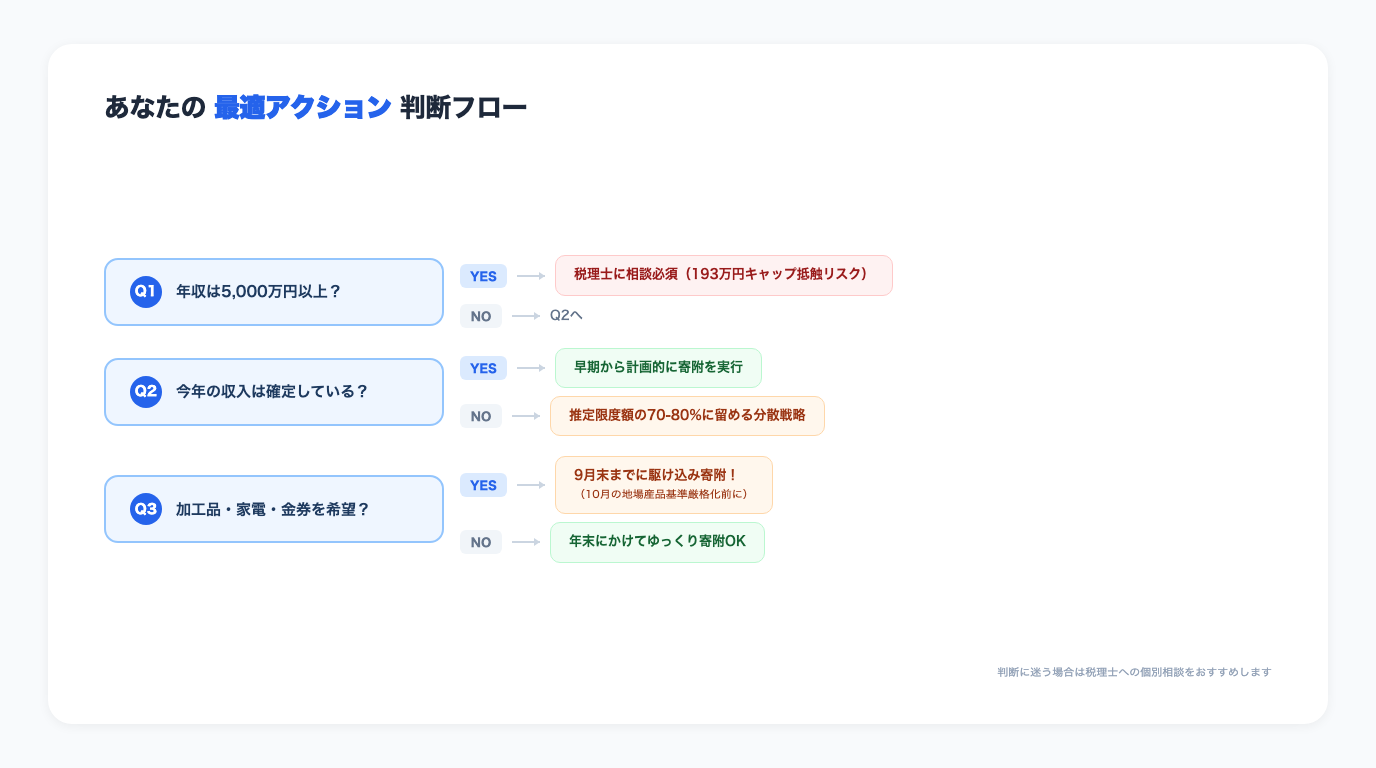Click the footer note about 税理士への個別相談

[1133, 671]
